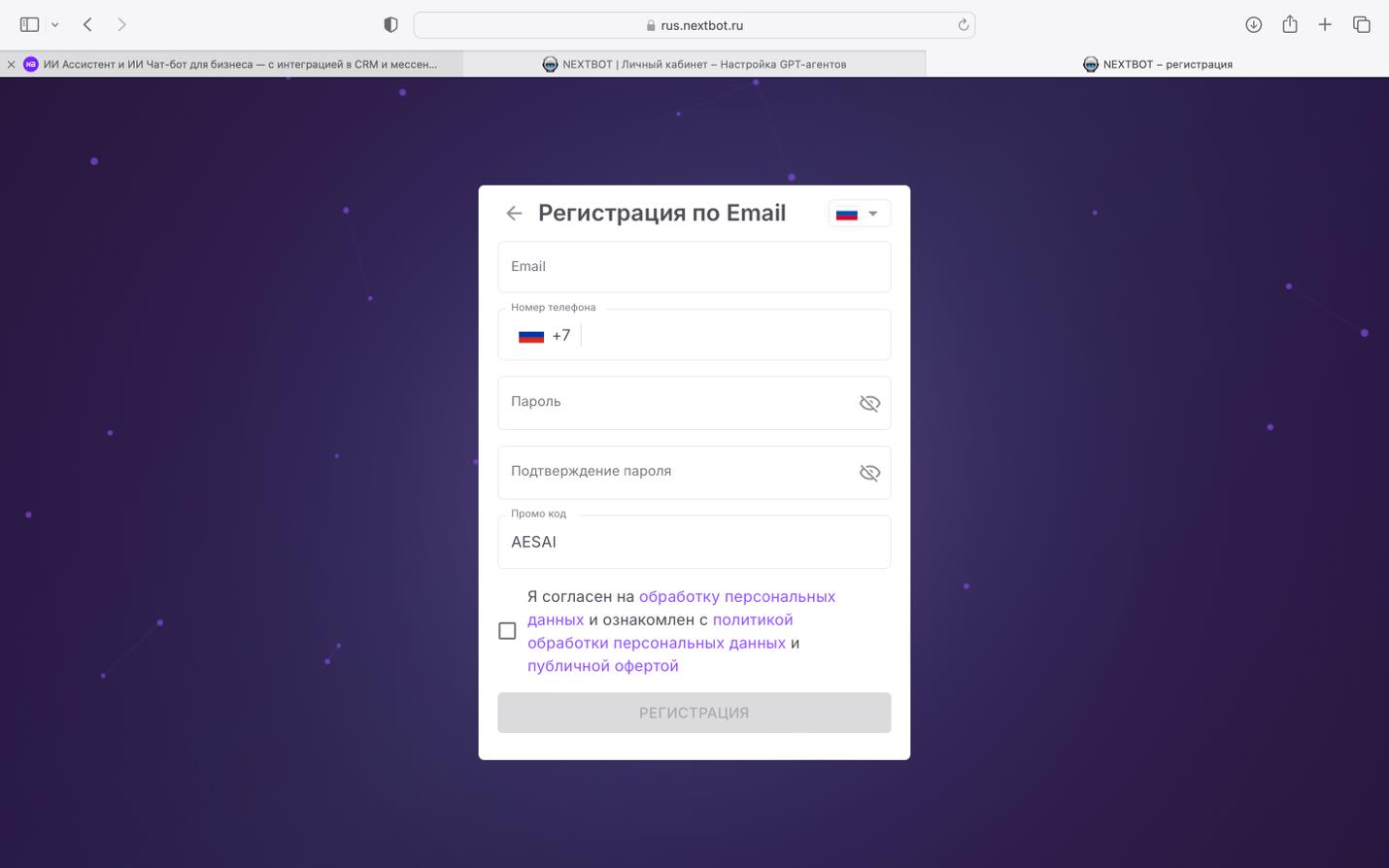Open the Downloads list
Viewport: 1389px width, 868px height.
point(1253,24)
